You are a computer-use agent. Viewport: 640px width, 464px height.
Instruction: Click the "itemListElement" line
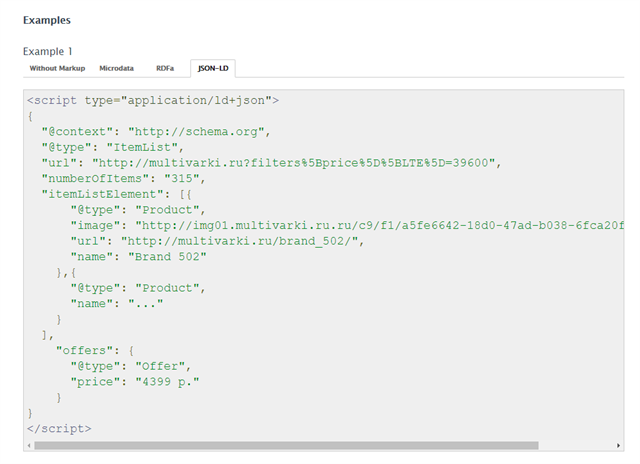click(117, 194)
